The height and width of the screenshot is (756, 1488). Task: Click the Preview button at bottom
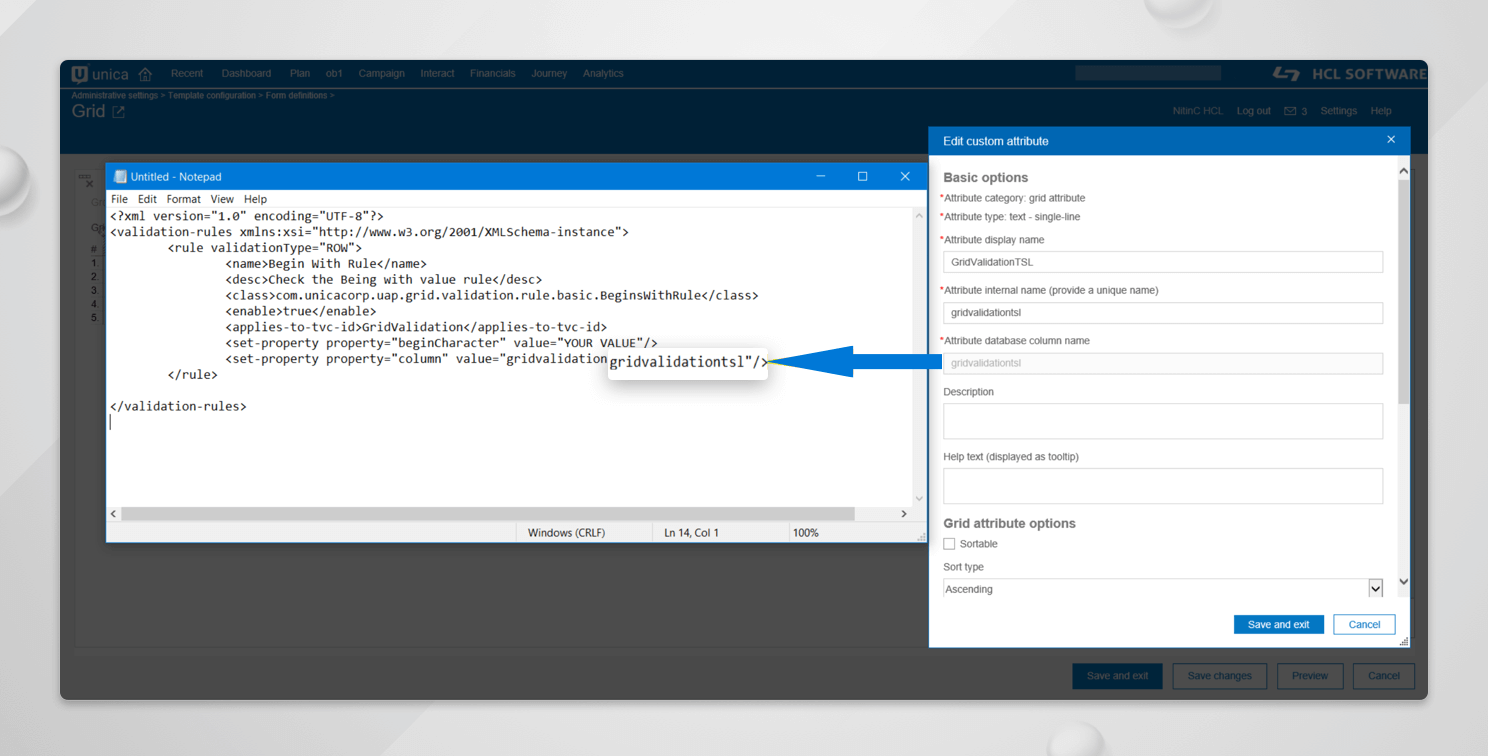click(1310, 675)
